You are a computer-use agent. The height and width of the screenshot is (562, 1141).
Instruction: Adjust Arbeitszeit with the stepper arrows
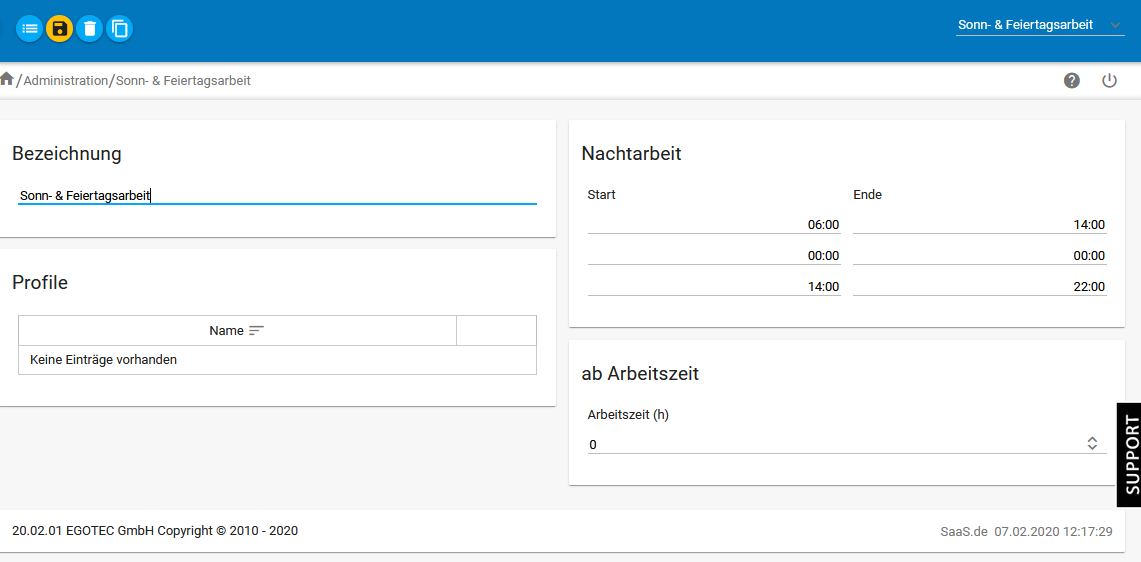pyautogui.click(x=1092, y=443)
